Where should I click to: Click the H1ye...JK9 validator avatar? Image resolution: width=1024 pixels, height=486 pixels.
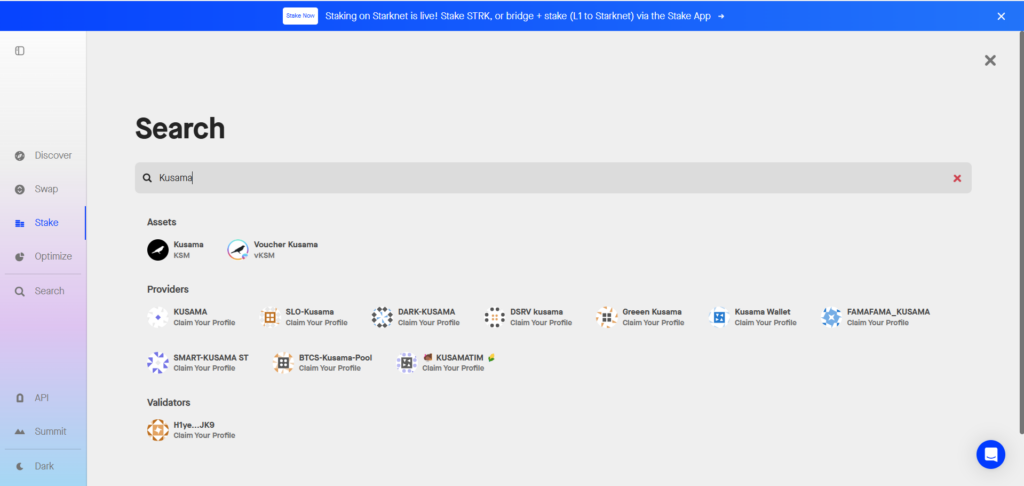[x=157, y=430]
